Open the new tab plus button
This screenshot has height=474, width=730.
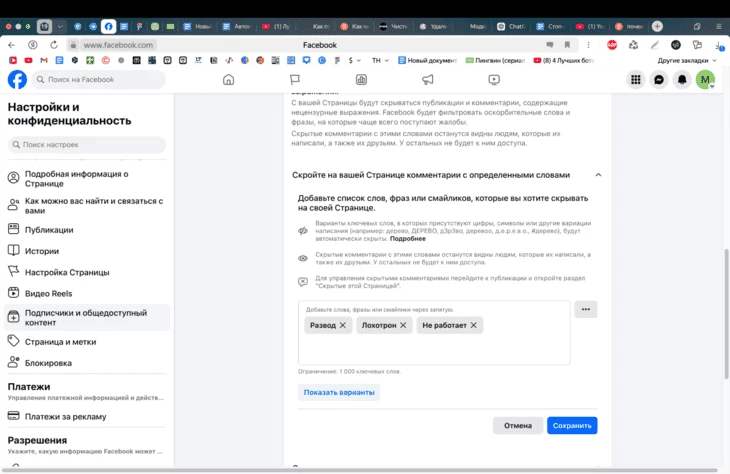(657, 27)
